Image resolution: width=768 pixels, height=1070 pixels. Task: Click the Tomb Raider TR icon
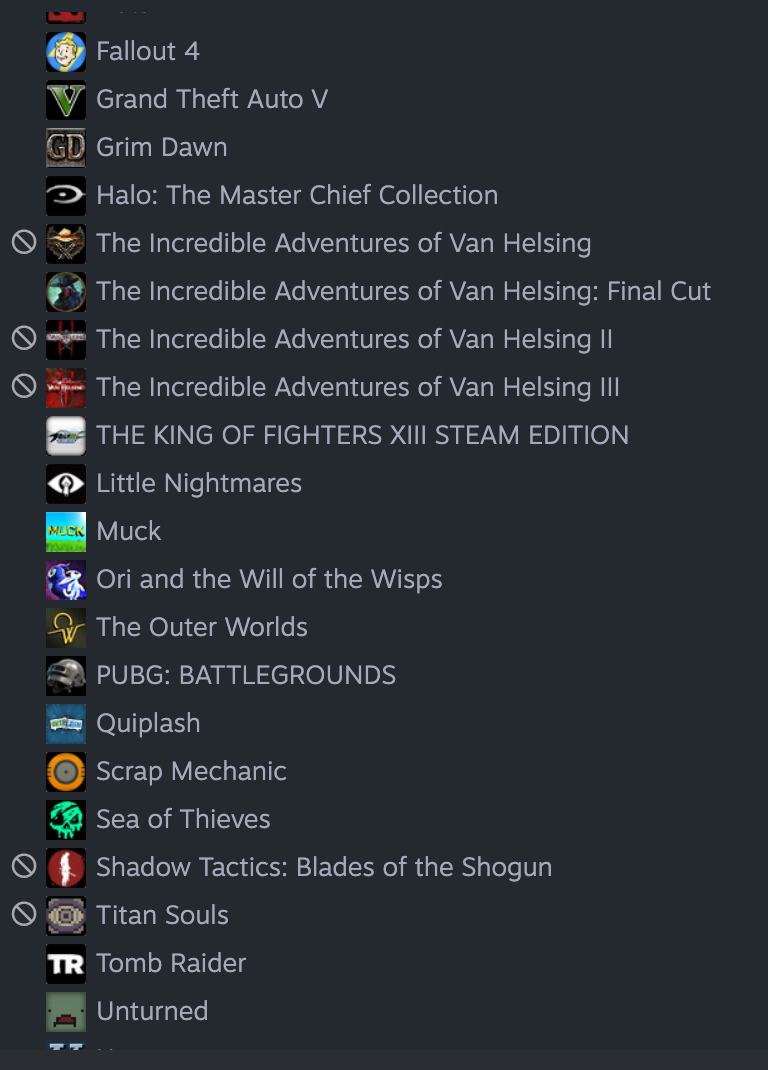tap(66, 964)
